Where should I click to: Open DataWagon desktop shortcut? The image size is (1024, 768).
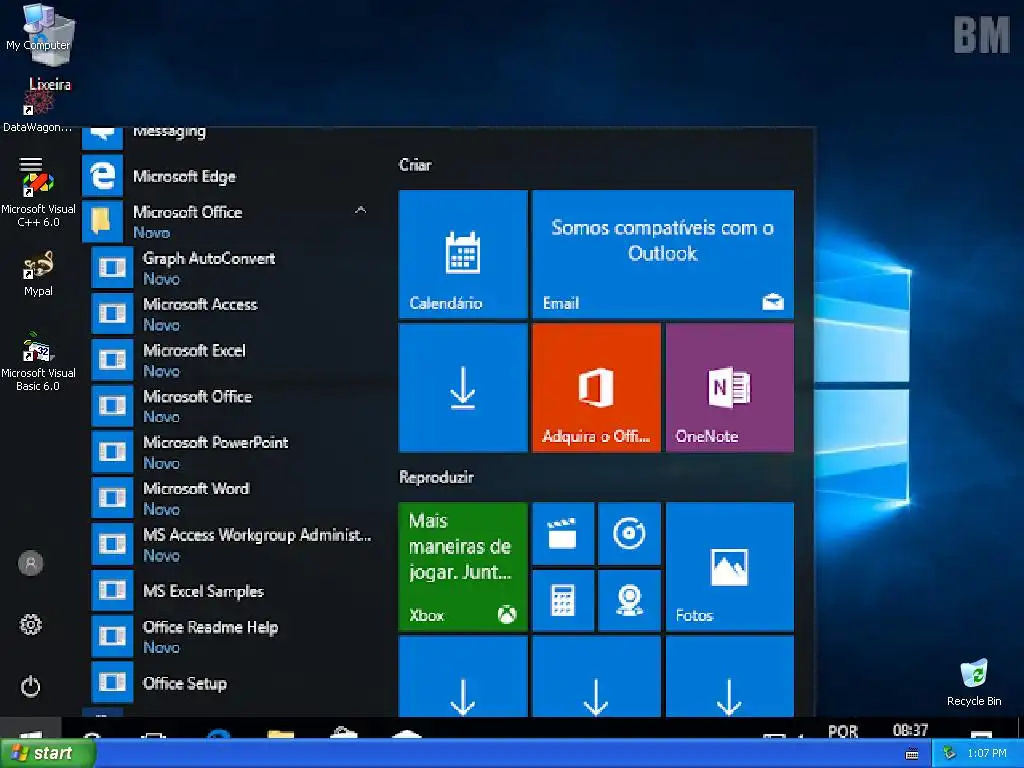[37, 111]
